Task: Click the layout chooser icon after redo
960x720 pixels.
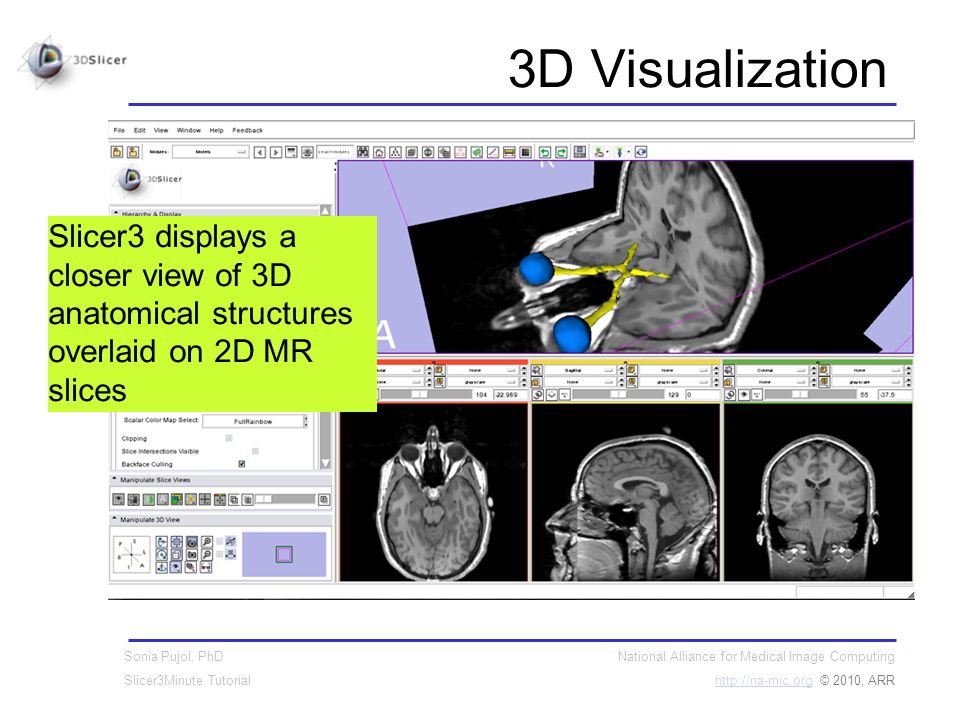Action: pyautogui.click(x=579, y=152)
